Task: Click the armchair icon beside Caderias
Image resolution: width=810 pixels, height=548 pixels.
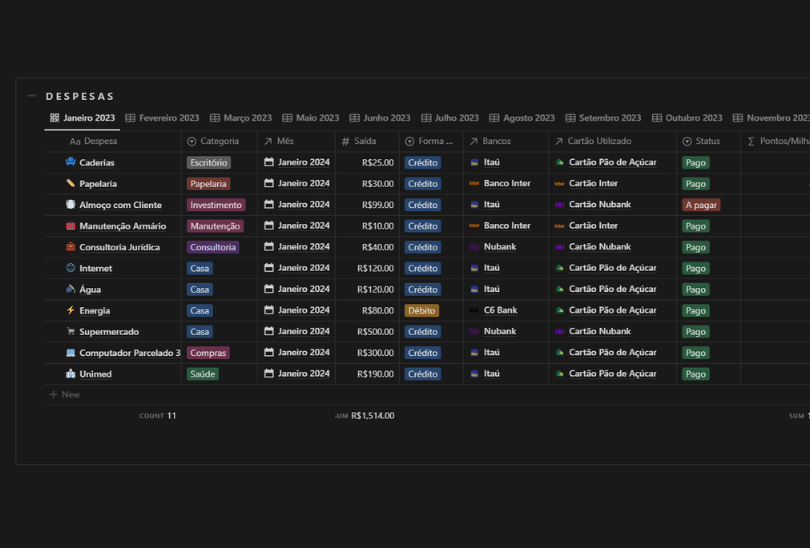Action: 71,162
